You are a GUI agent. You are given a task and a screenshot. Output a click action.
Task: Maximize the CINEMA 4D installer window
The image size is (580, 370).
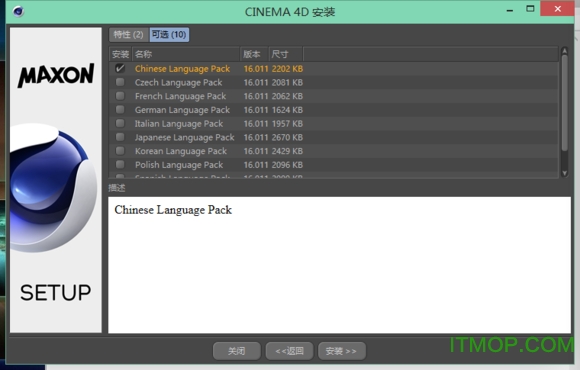pyautogui.click(x=530, y=9)
